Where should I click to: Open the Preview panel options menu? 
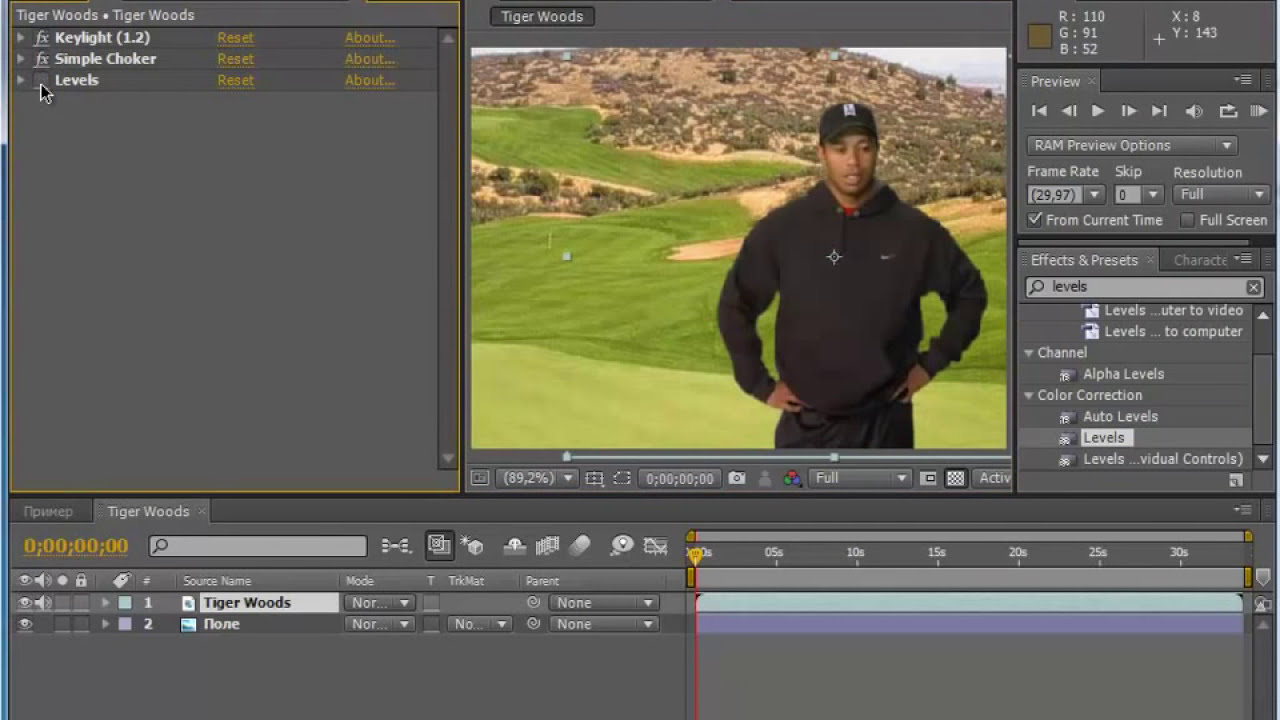tap(1243, 80)
